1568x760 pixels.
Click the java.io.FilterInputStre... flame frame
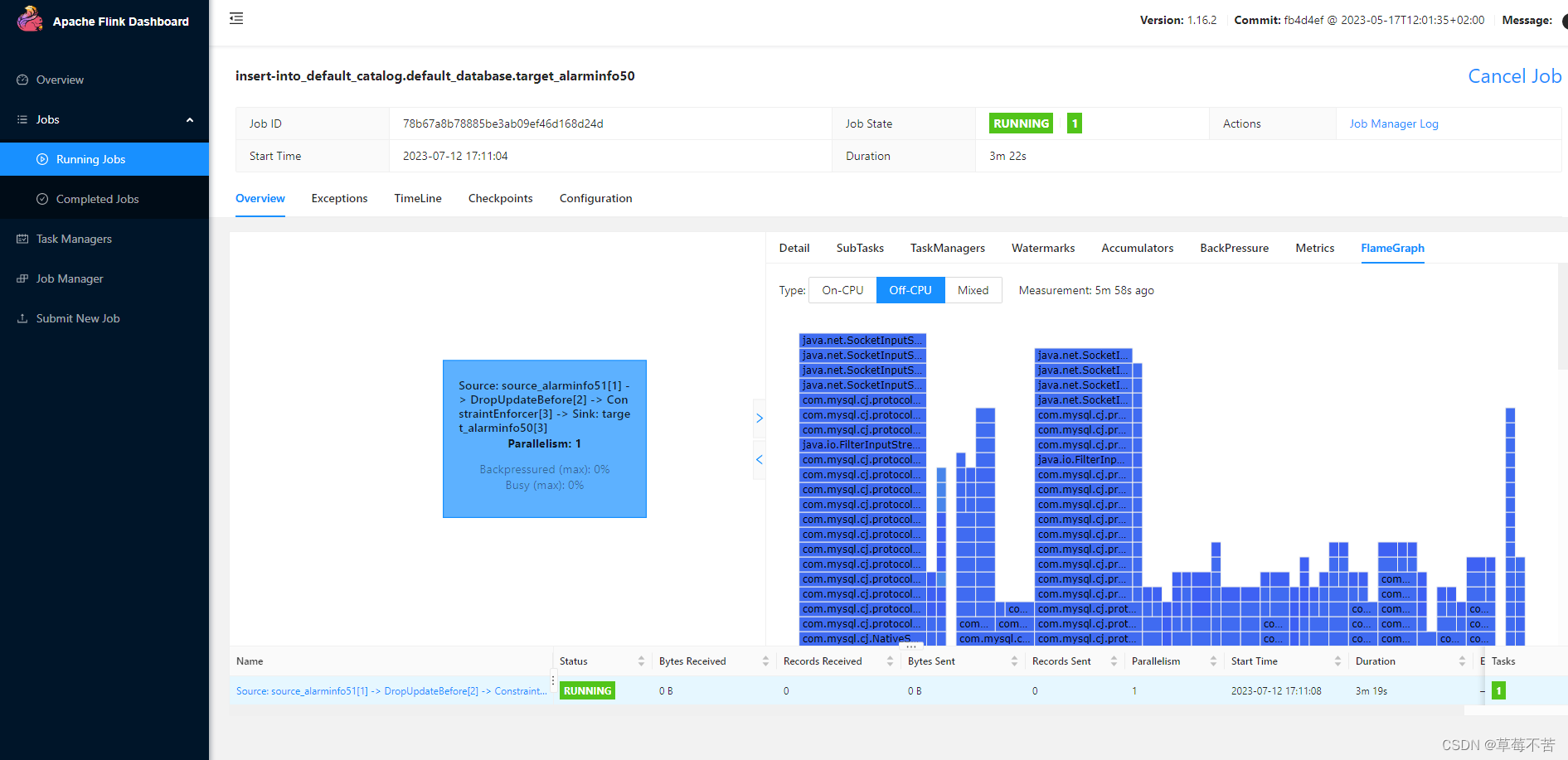(862, 444)
